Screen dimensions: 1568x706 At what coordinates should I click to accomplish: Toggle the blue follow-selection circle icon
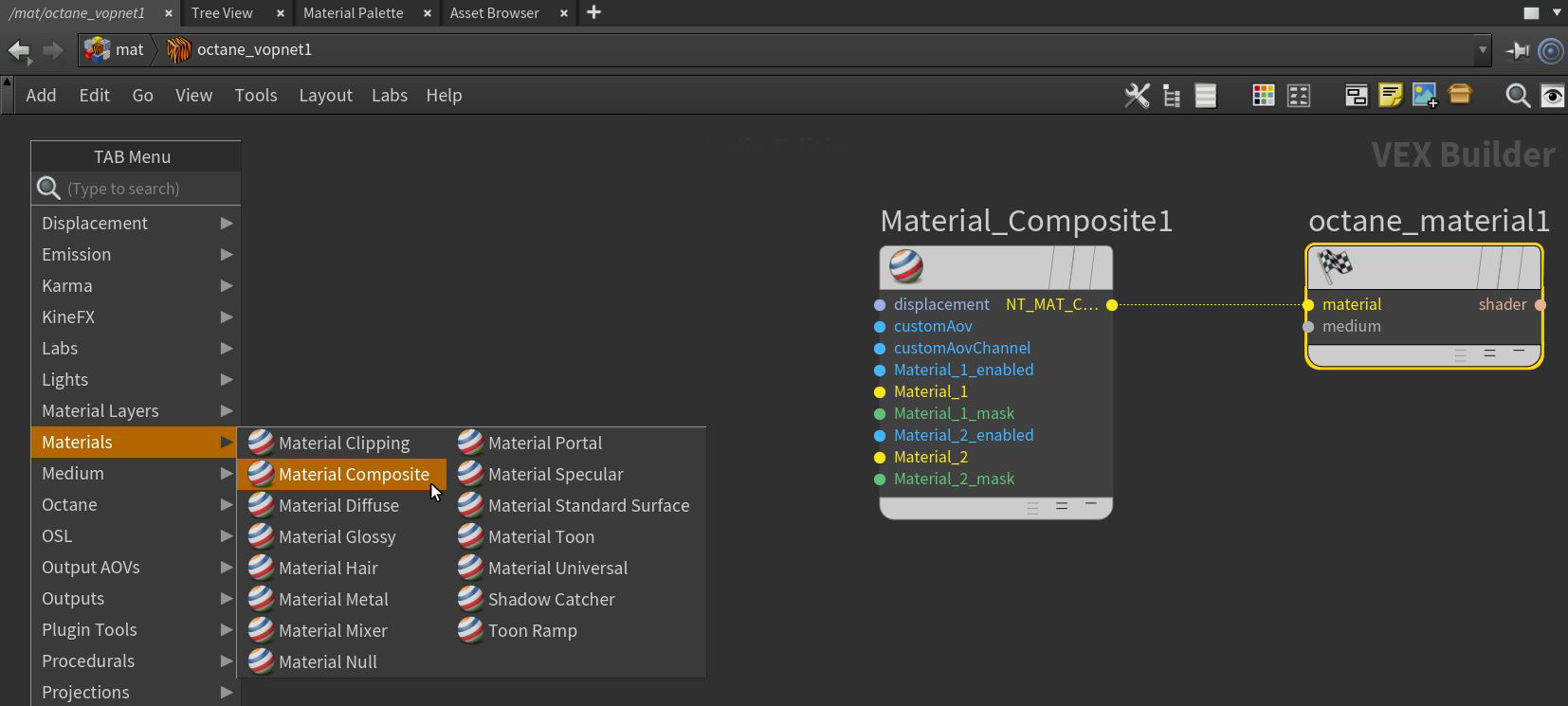pyautogui.click(x=1551, y=50)
